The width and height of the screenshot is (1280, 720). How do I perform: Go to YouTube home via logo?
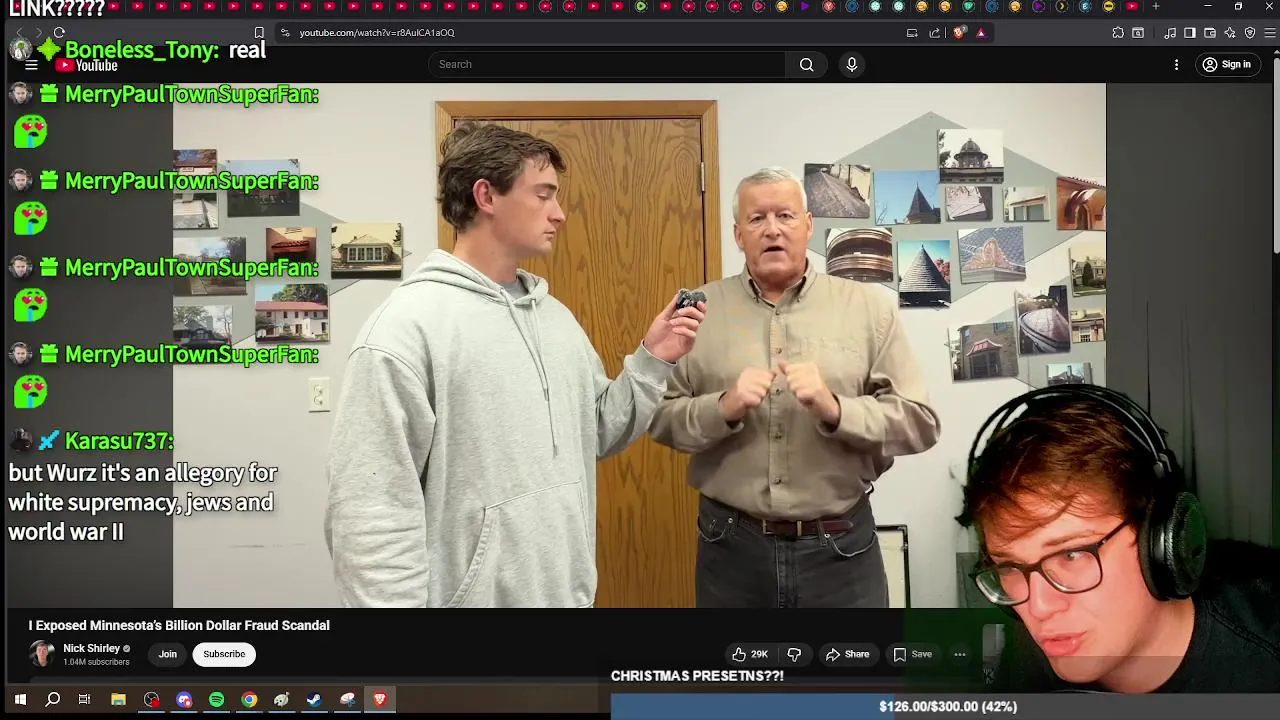(x=87, y=65)
